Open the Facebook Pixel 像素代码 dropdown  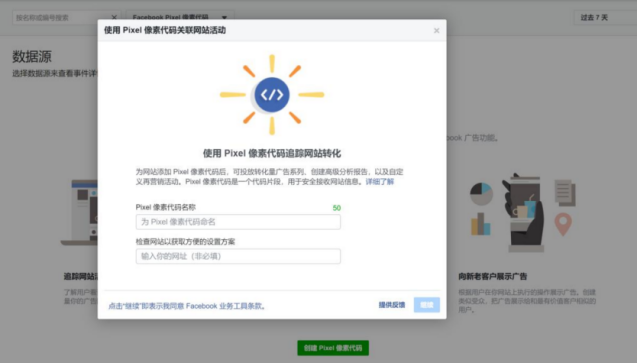click(x=180, y=17)
